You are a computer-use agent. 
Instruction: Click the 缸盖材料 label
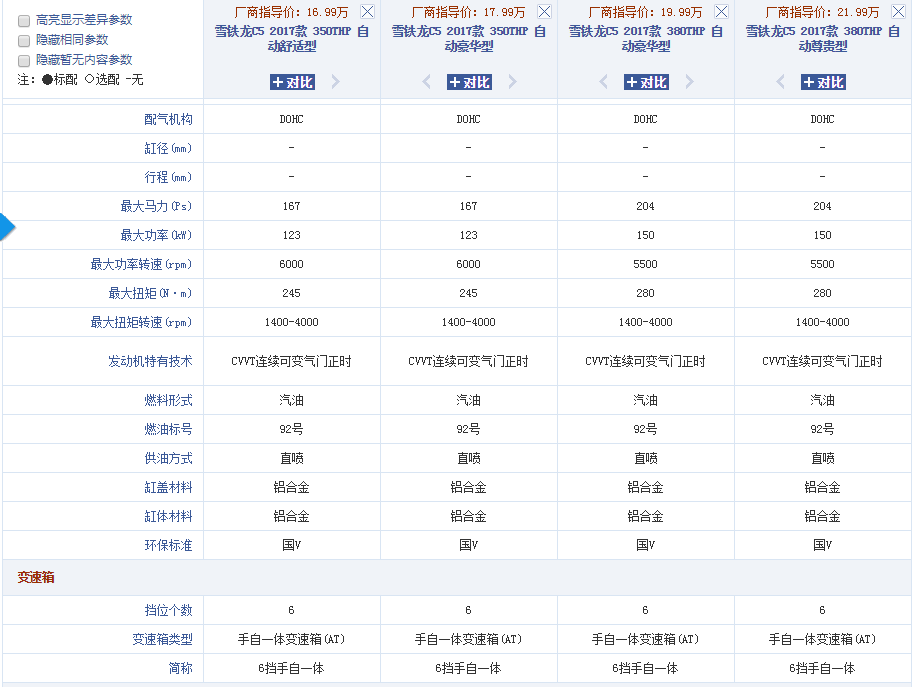(168, 487)
